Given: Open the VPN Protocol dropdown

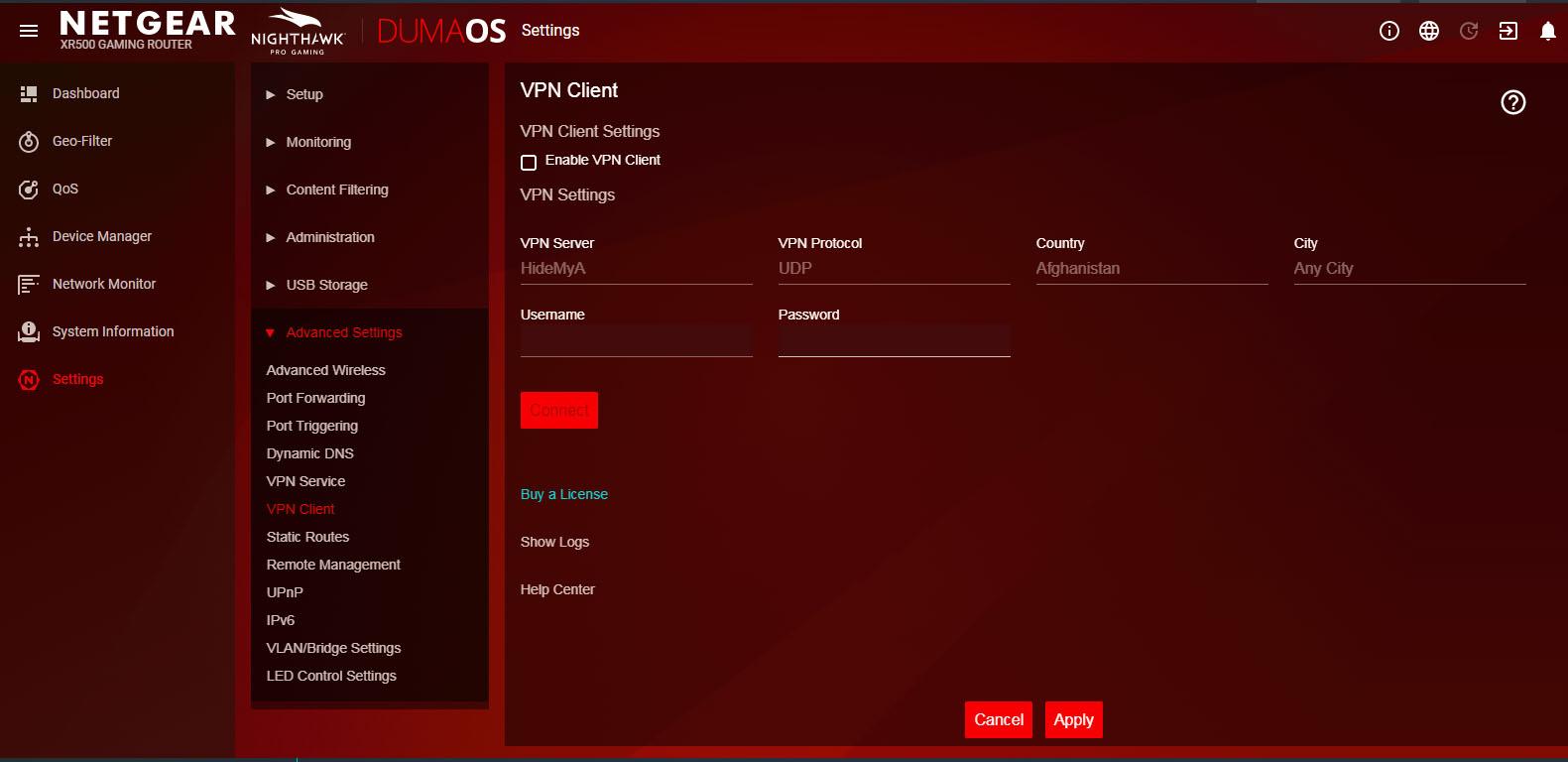Looking at the screenshot, I should [x=894, y=269].
